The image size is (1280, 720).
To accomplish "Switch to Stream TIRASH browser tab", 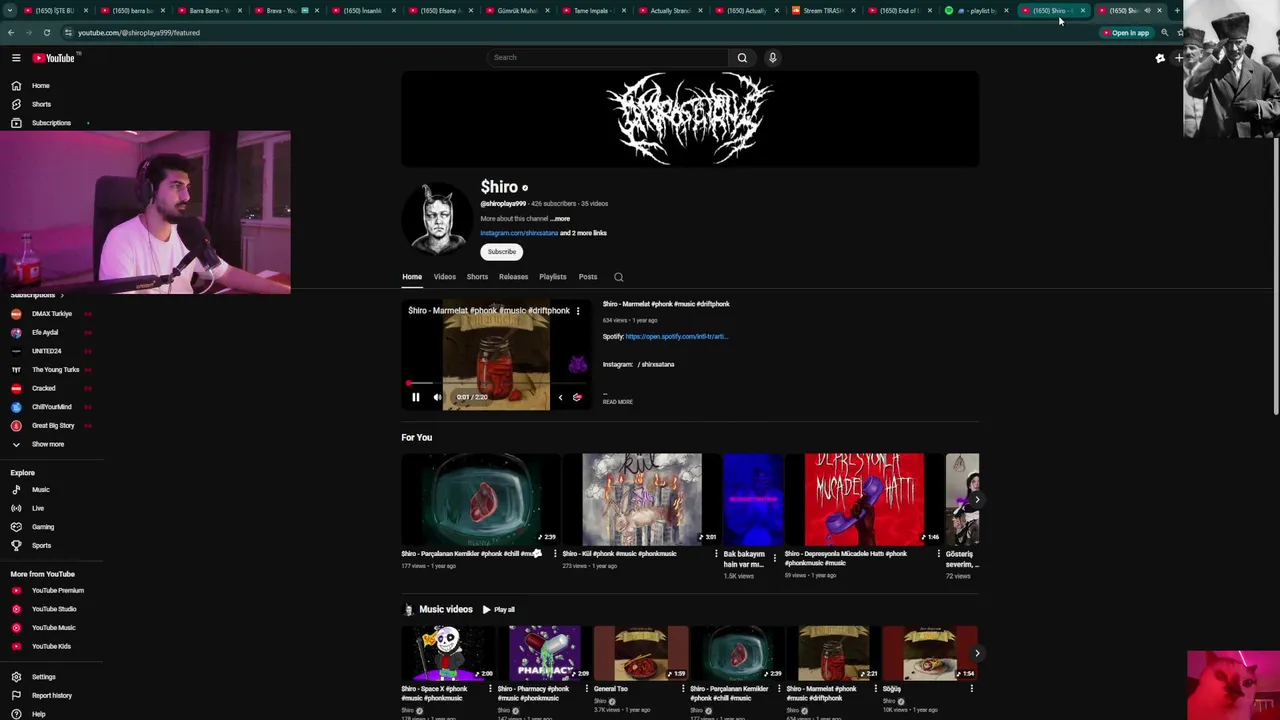I will 822,11.
